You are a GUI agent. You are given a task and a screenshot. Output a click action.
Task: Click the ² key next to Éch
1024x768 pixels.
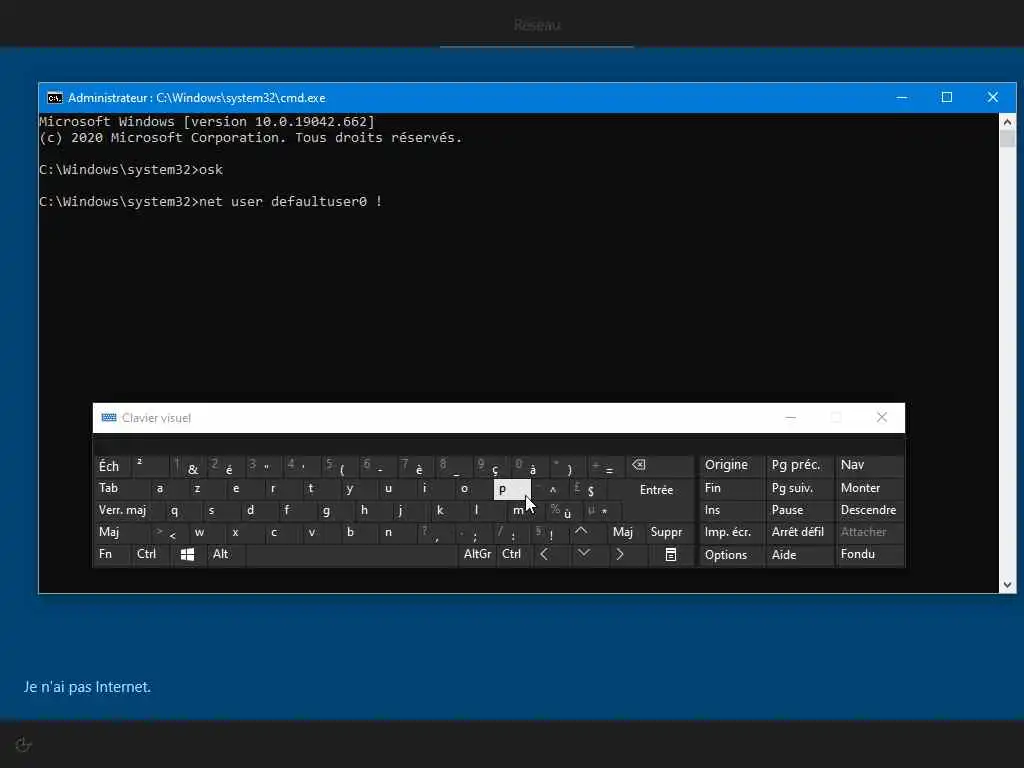[x=150, y=466]
